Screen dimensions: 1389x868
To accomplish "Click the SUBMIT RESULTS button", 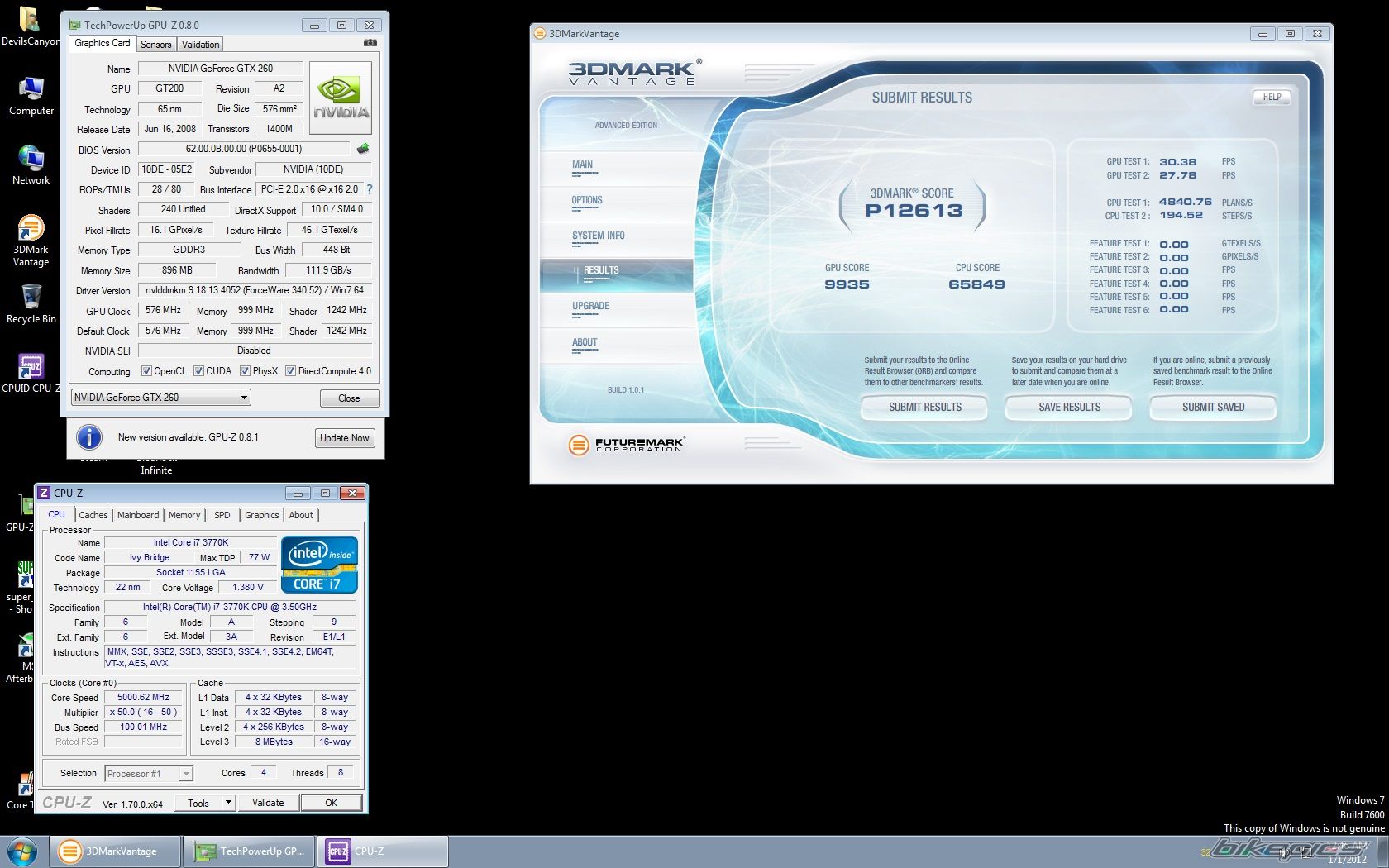I will 924,408.
